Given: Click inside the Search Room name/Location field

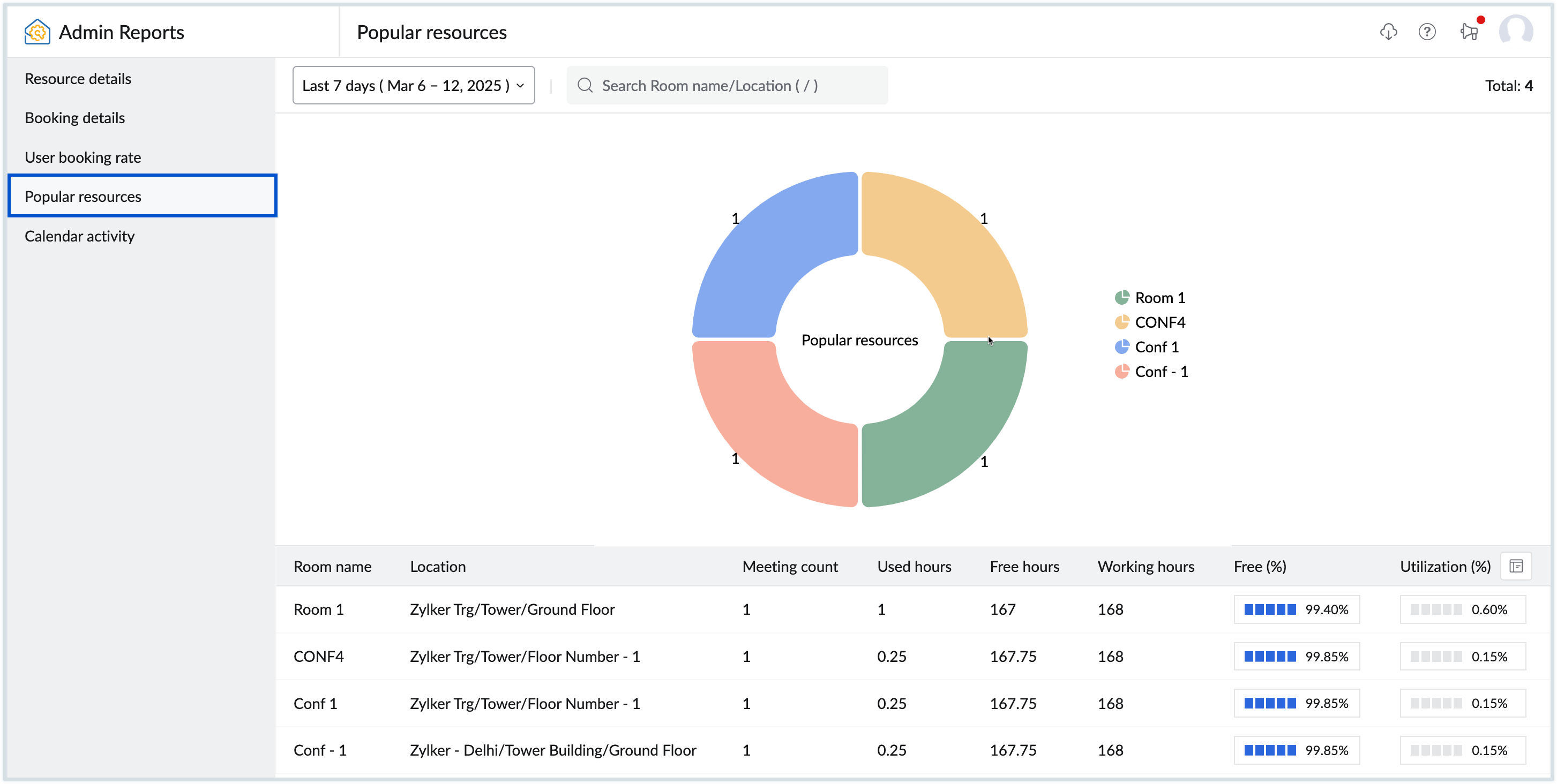Looking at the screenshot, I should pyautogui.click(x=707, y=85).
